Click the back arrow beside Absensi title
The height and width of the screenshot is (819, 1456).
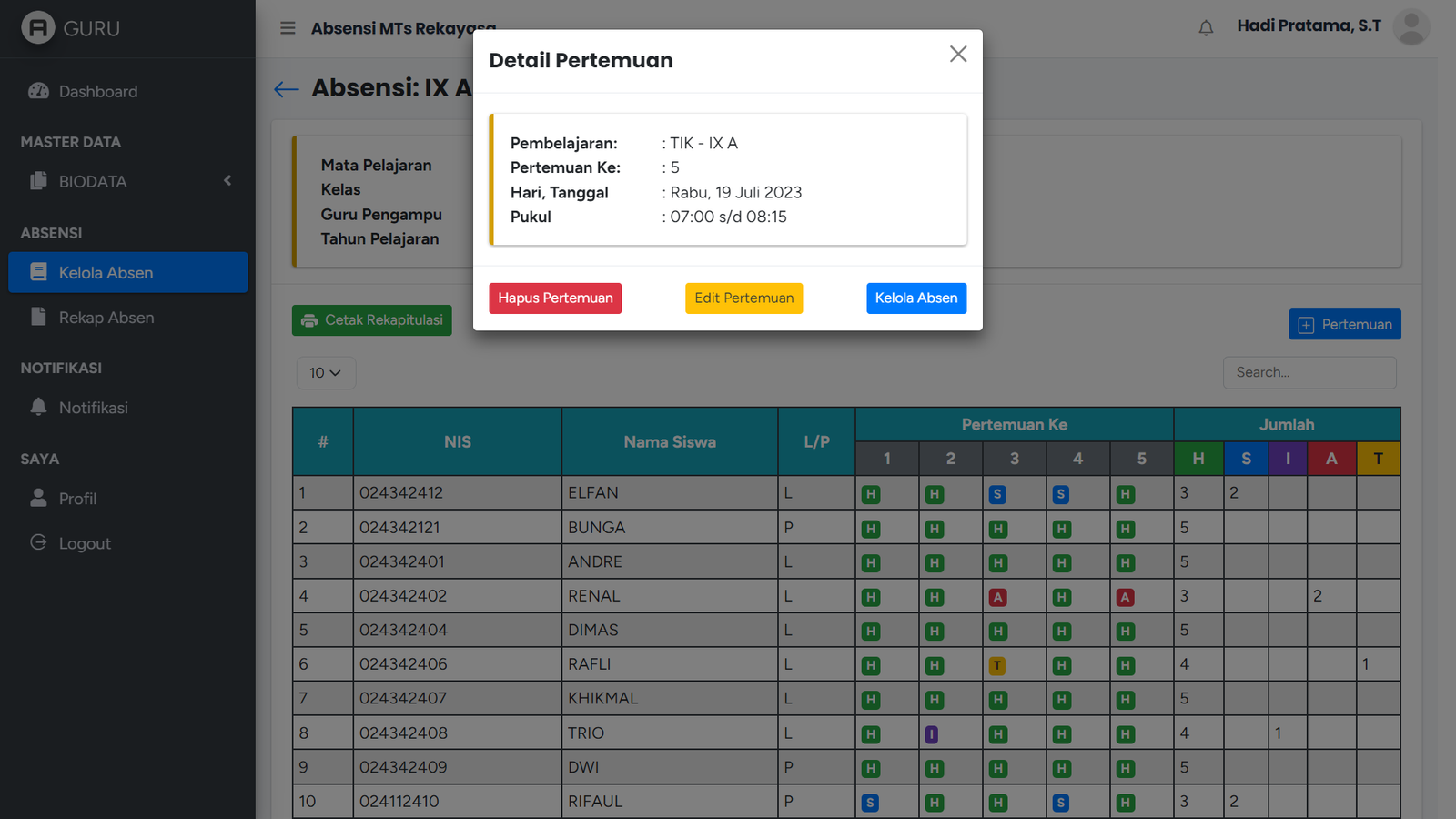[x=286, y=88]
